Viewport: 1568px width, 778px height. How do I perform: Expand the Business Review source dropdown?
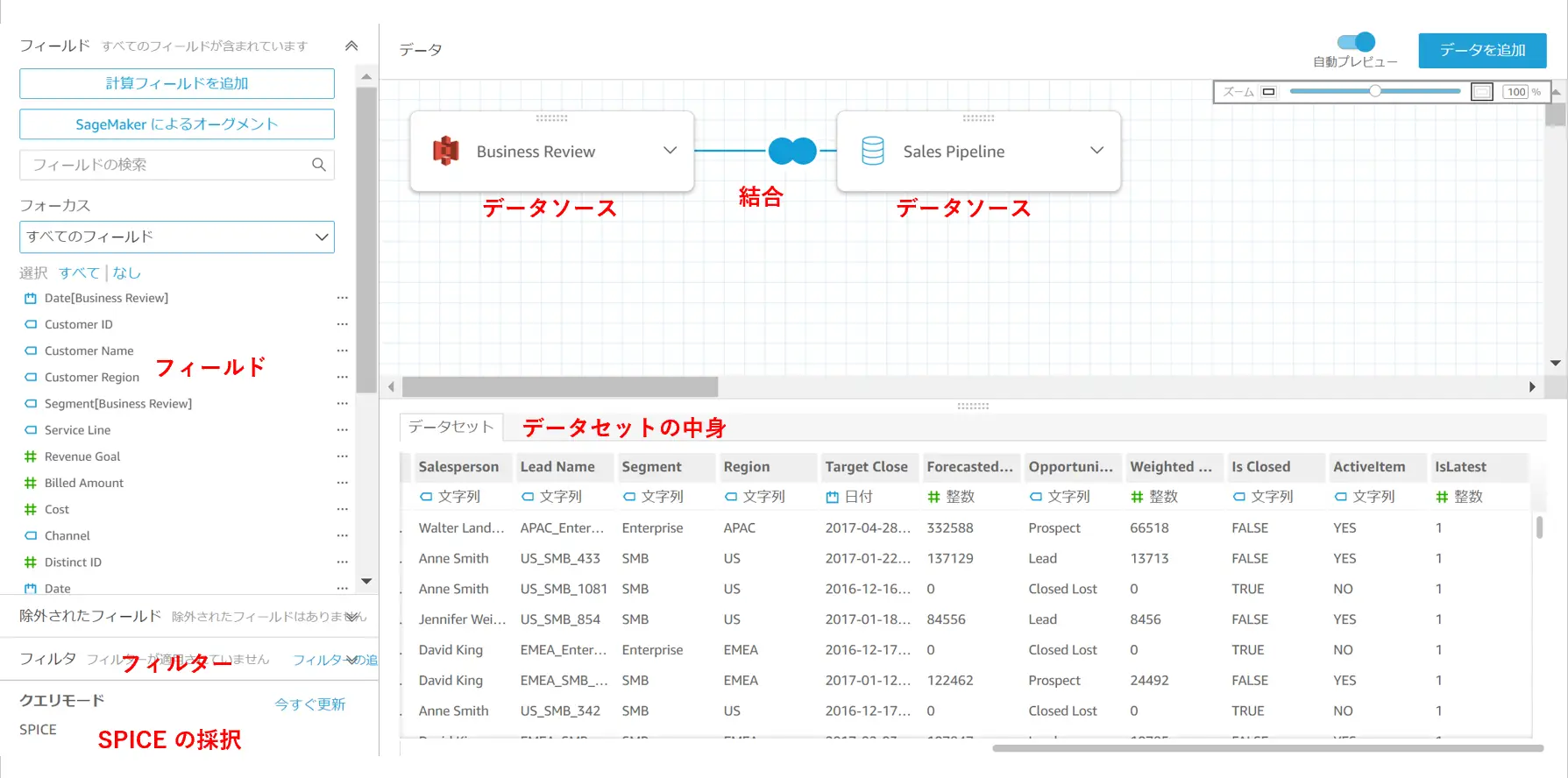[x=670, y=151]
